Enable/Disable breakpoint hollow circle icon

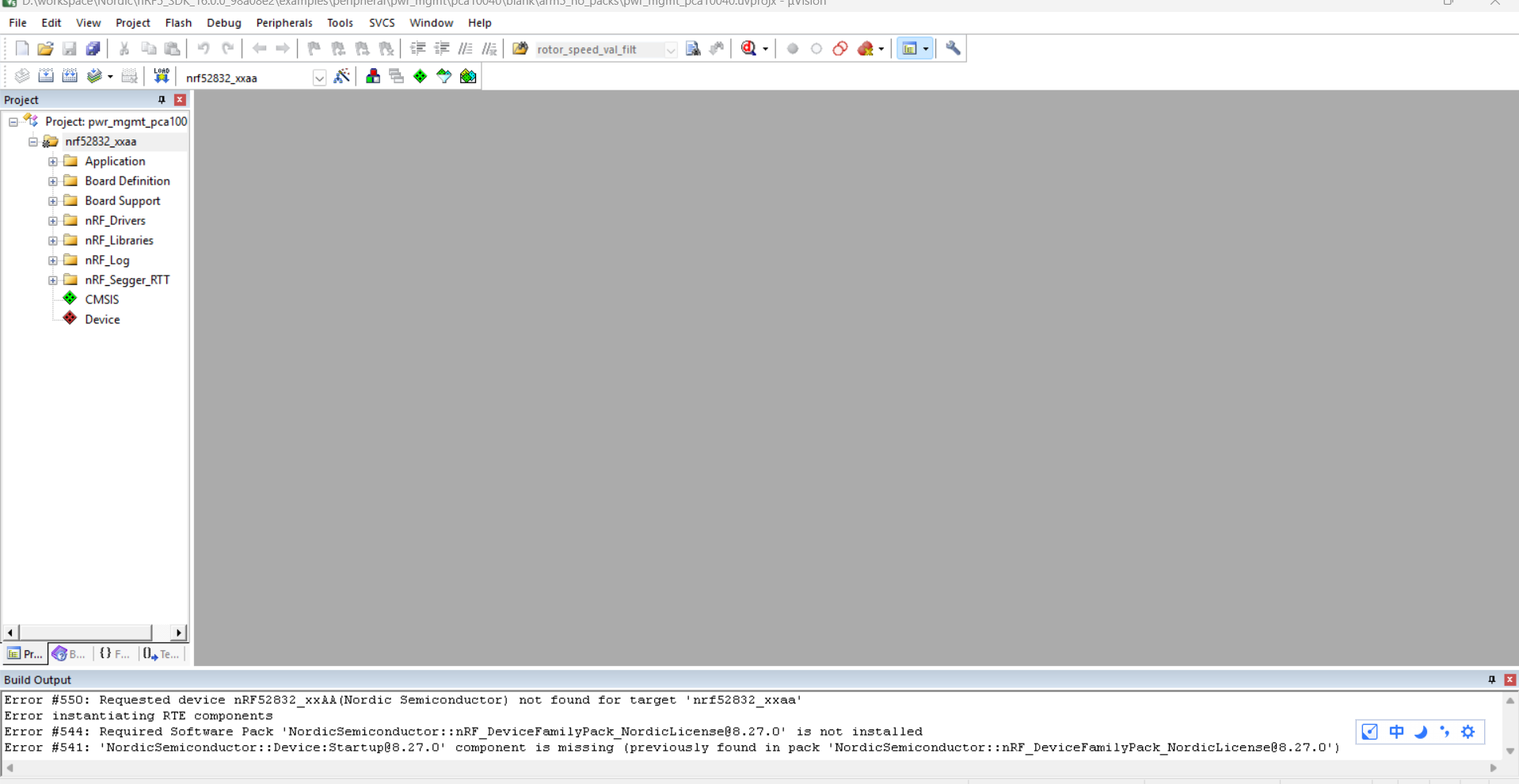817,48
